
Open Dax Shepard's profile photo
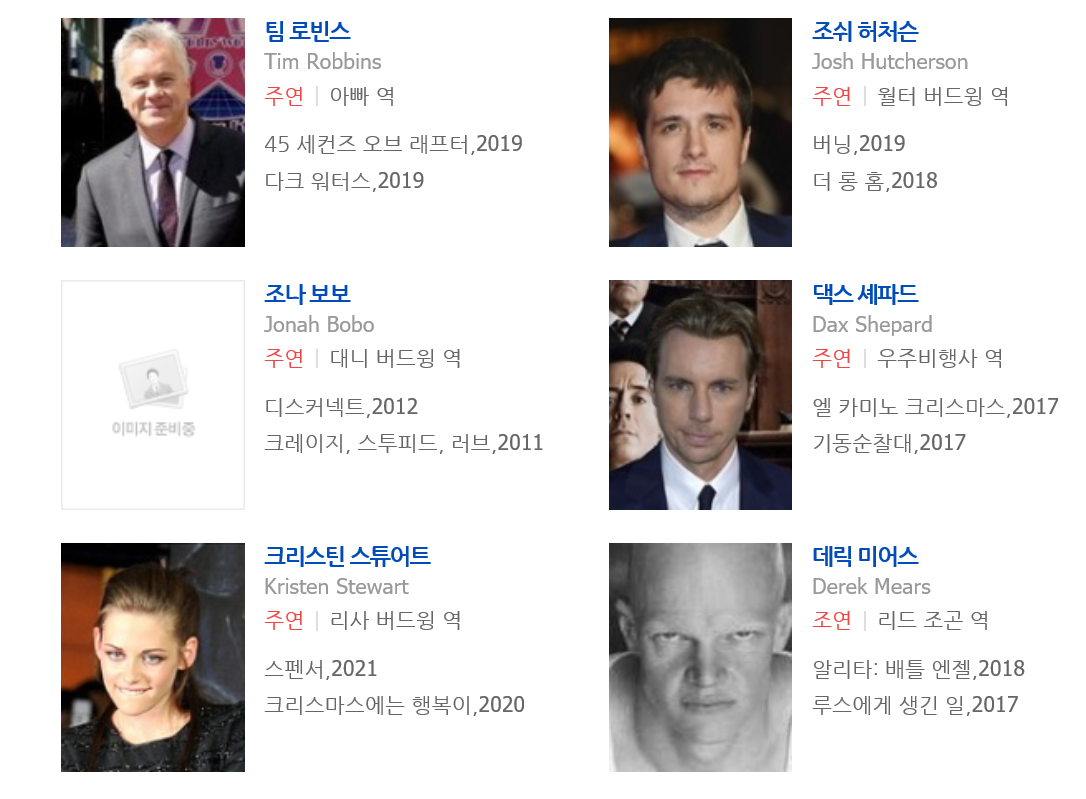[x=700, y=395]
